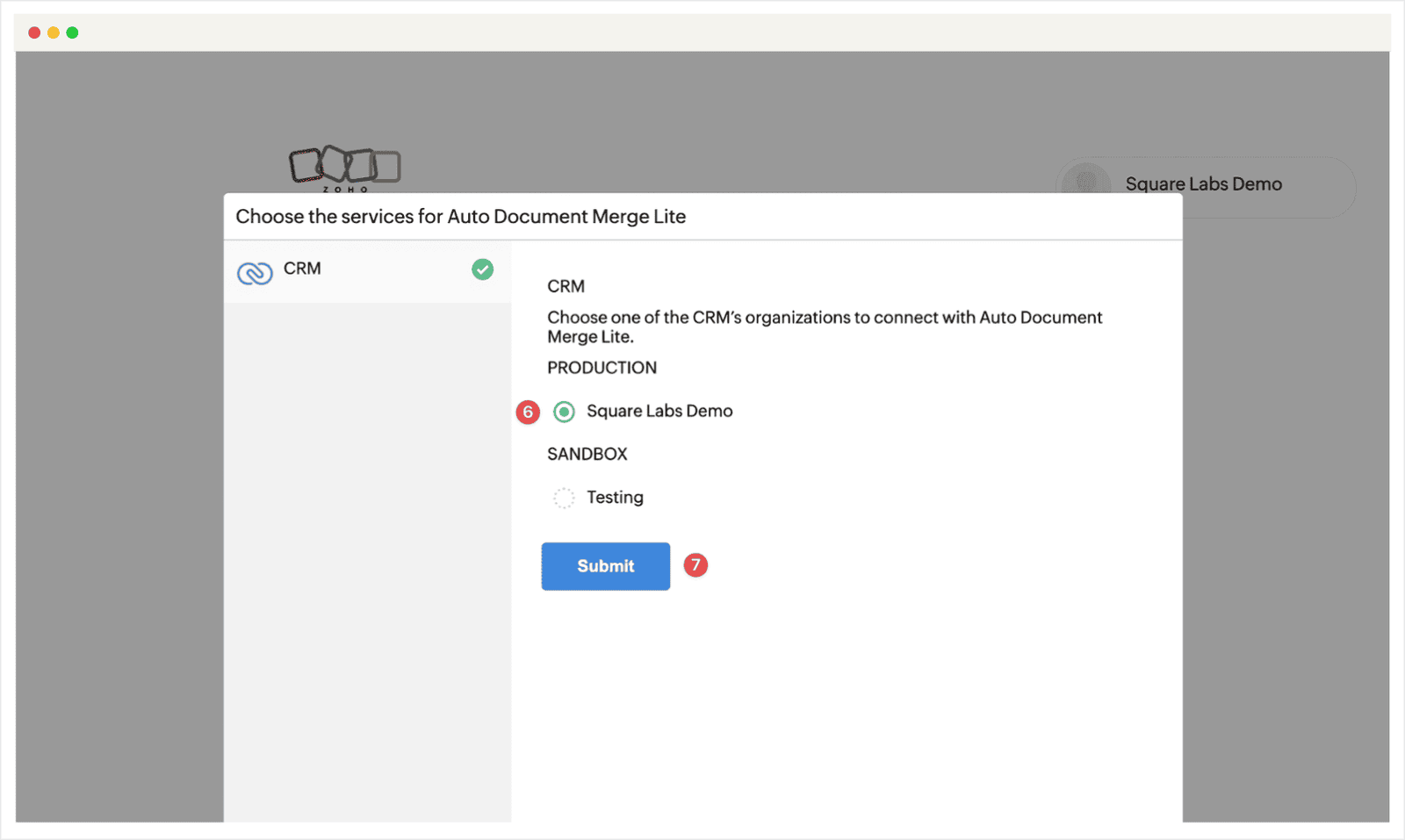The width and height of the screenshot is (1405, 840).
Task: Click the PRODUCTION section label
Action: point(602,368)
